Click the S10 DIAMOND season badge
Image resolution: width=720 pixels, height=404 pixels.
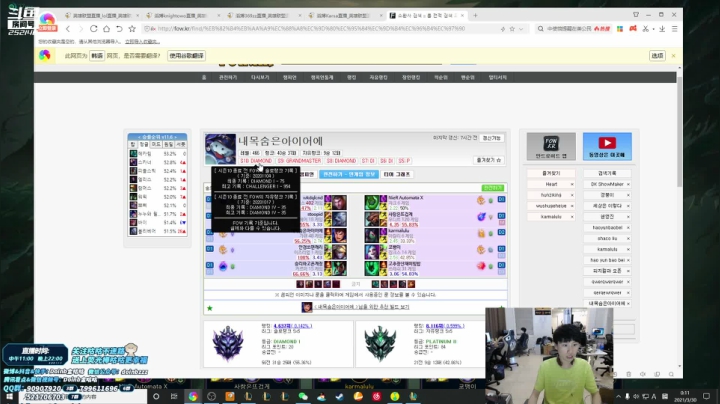click(x=256, y=161)
